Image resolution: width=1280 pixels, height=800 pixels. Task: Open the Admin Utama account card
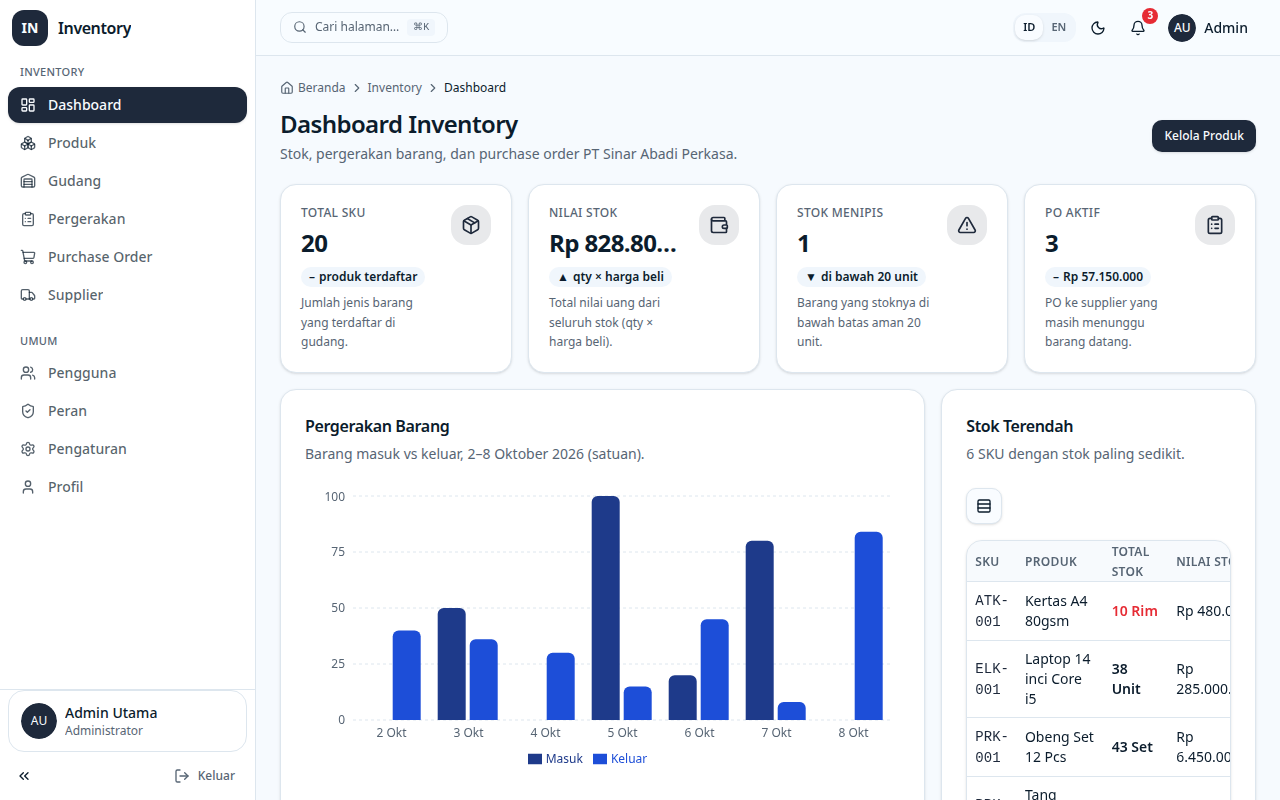click(x=127, y=721)
